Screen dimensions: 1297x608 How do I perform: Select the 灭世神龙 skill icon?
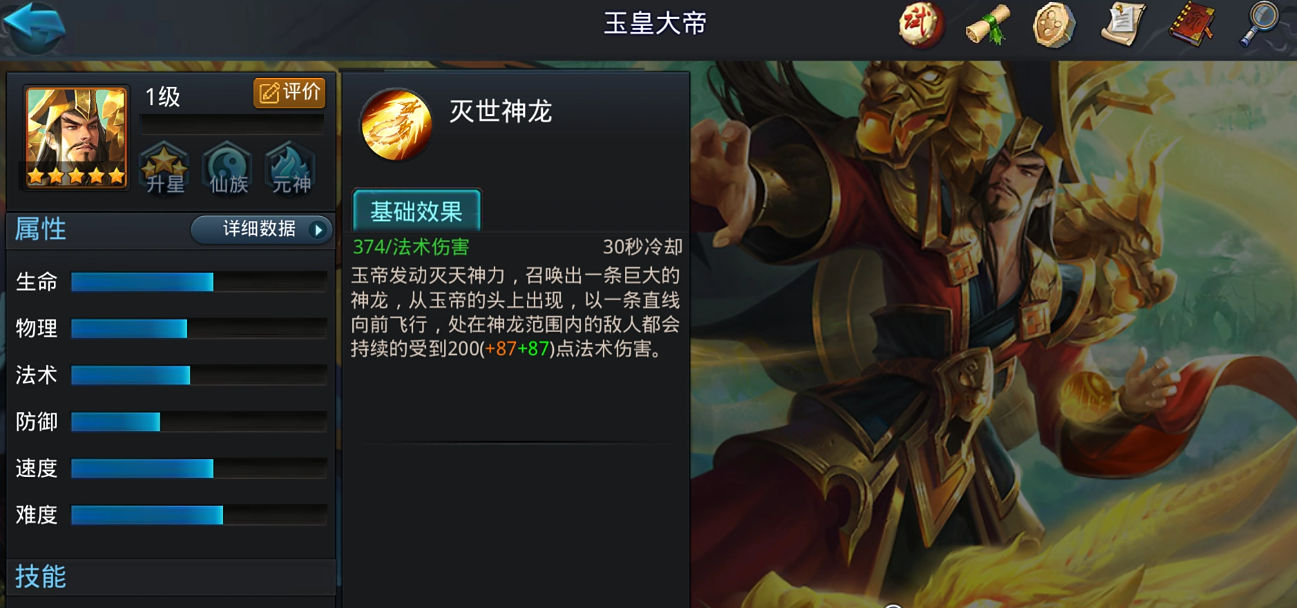click(x=396, y=125)
